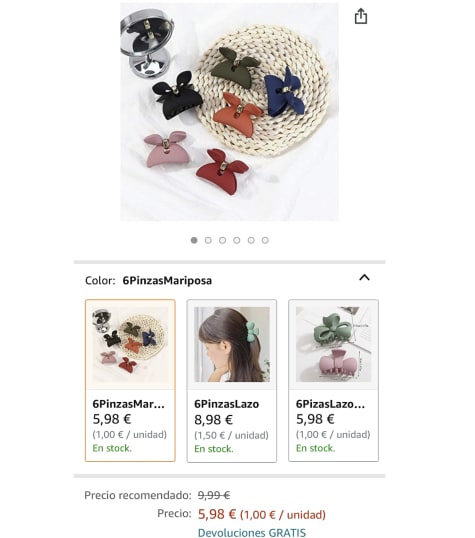Click the red 5,98 € Precio value
The height and width of the screenshot is (538, 475).
[x=217, y=514]
